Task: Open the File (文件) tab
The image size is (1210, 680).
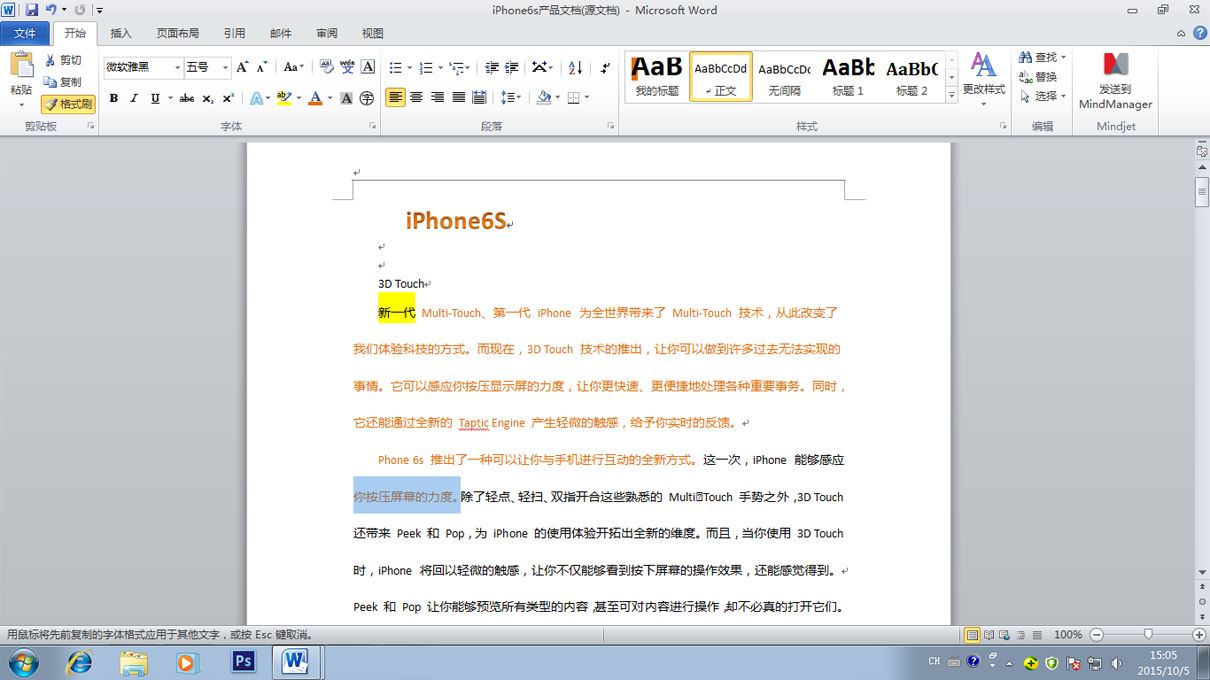Action: [x=25, y=34]
